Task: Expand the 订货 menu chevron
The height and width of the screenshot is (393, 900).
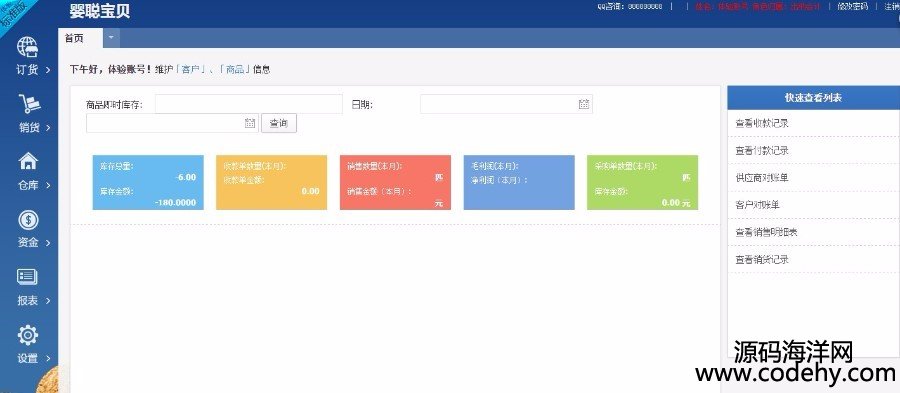Action: click(x=48, y=70)
